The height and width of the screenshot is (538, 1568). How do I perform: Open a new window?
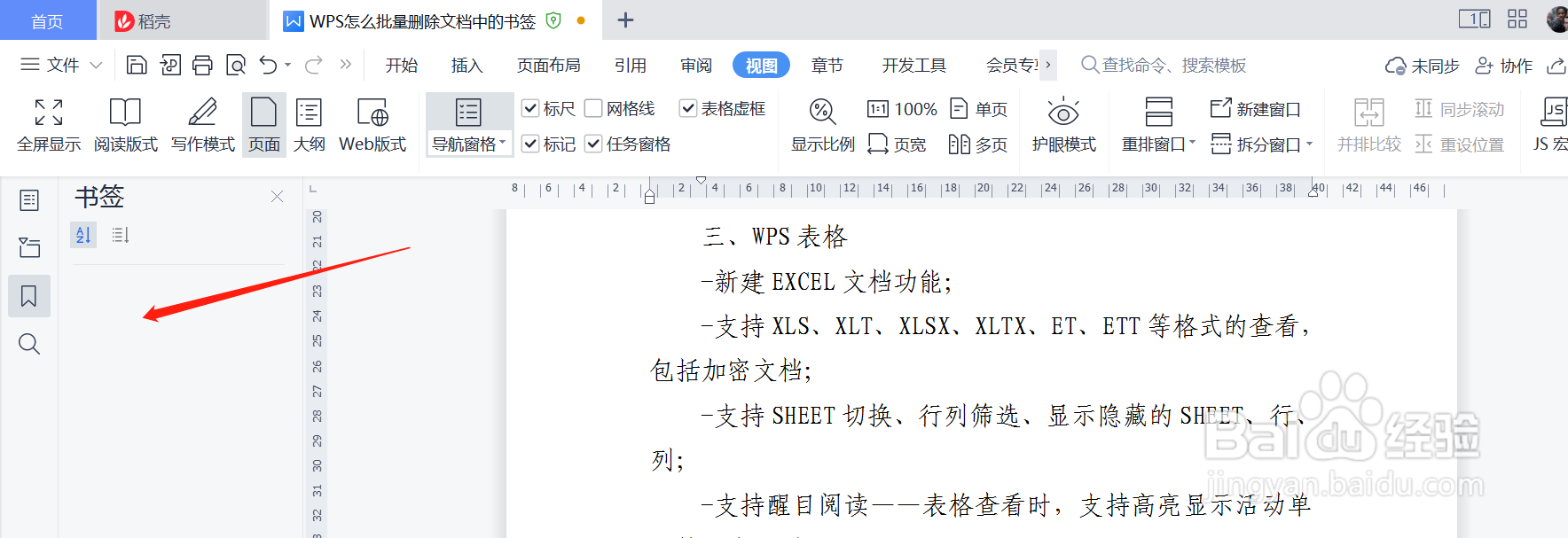point(1255,109)
